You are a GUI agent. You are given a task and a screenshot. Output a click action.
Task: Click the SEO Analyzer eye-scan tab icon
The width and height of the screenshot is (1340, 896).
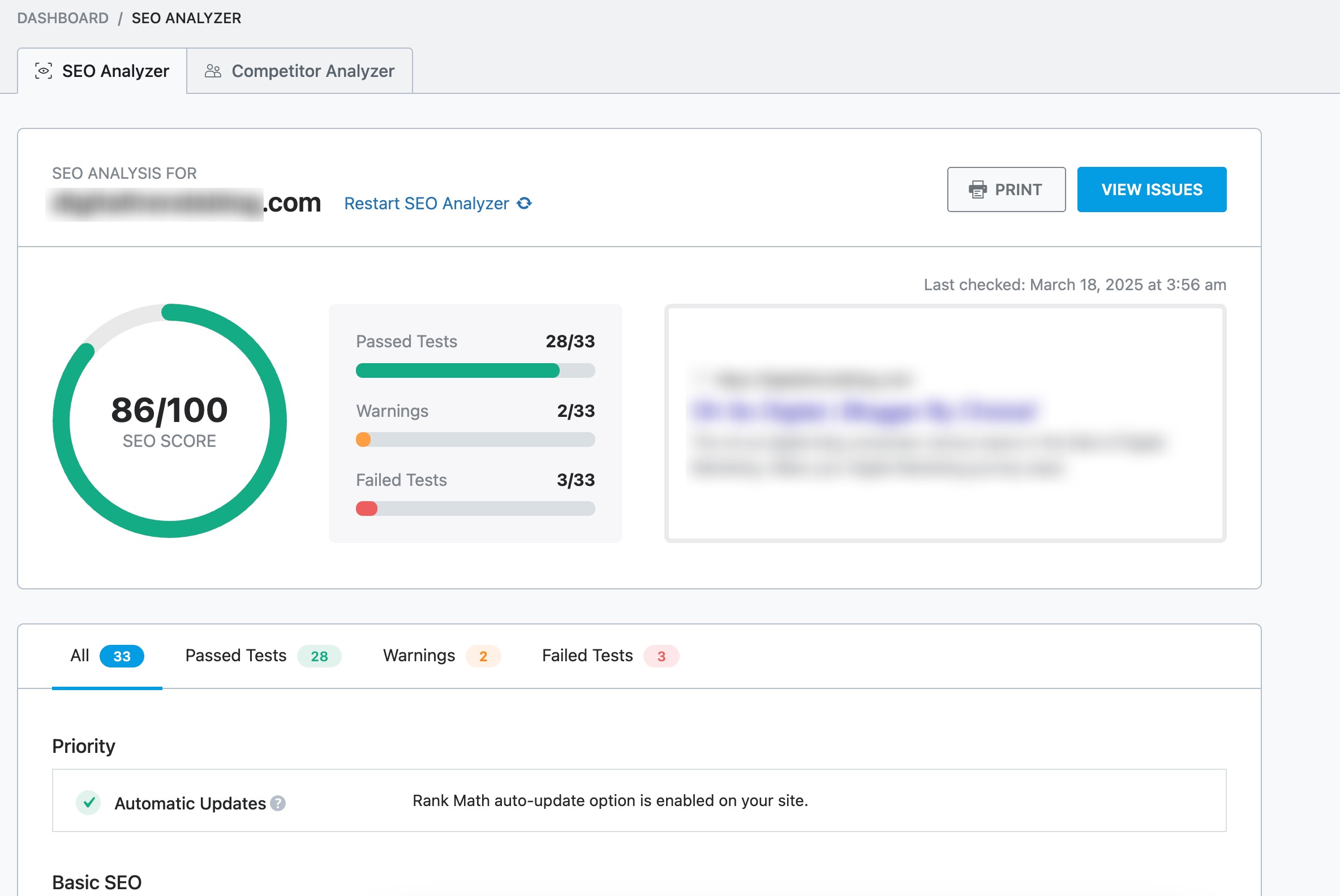[44, 71]
